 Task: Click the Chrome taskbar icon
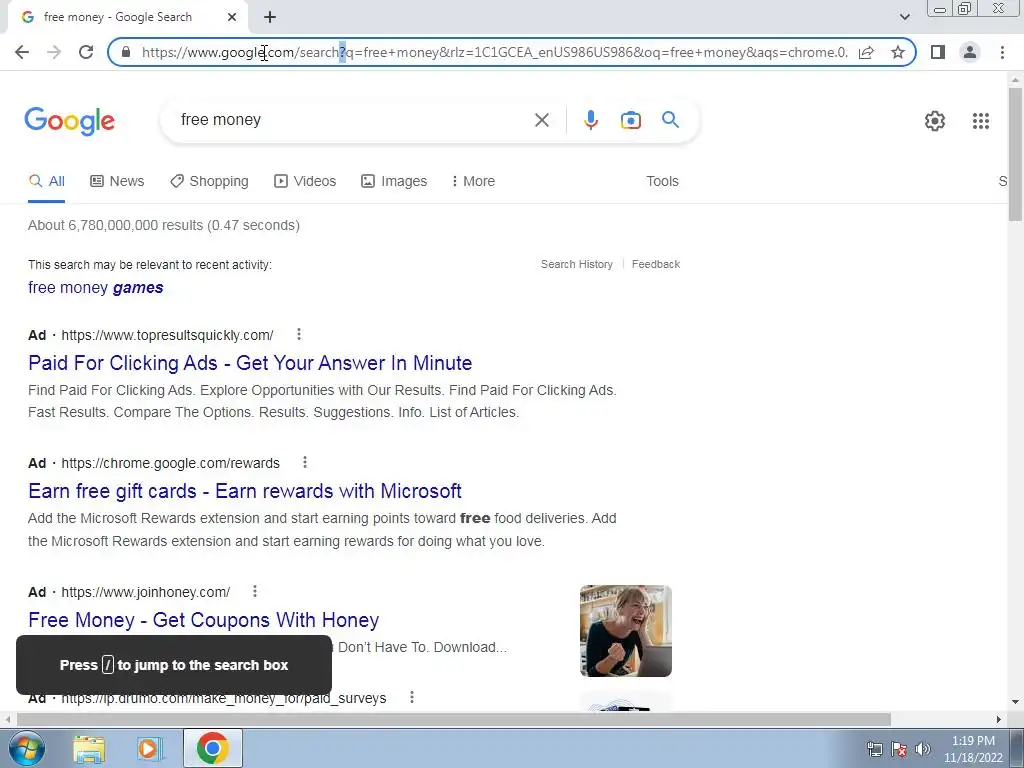point(212,748)
